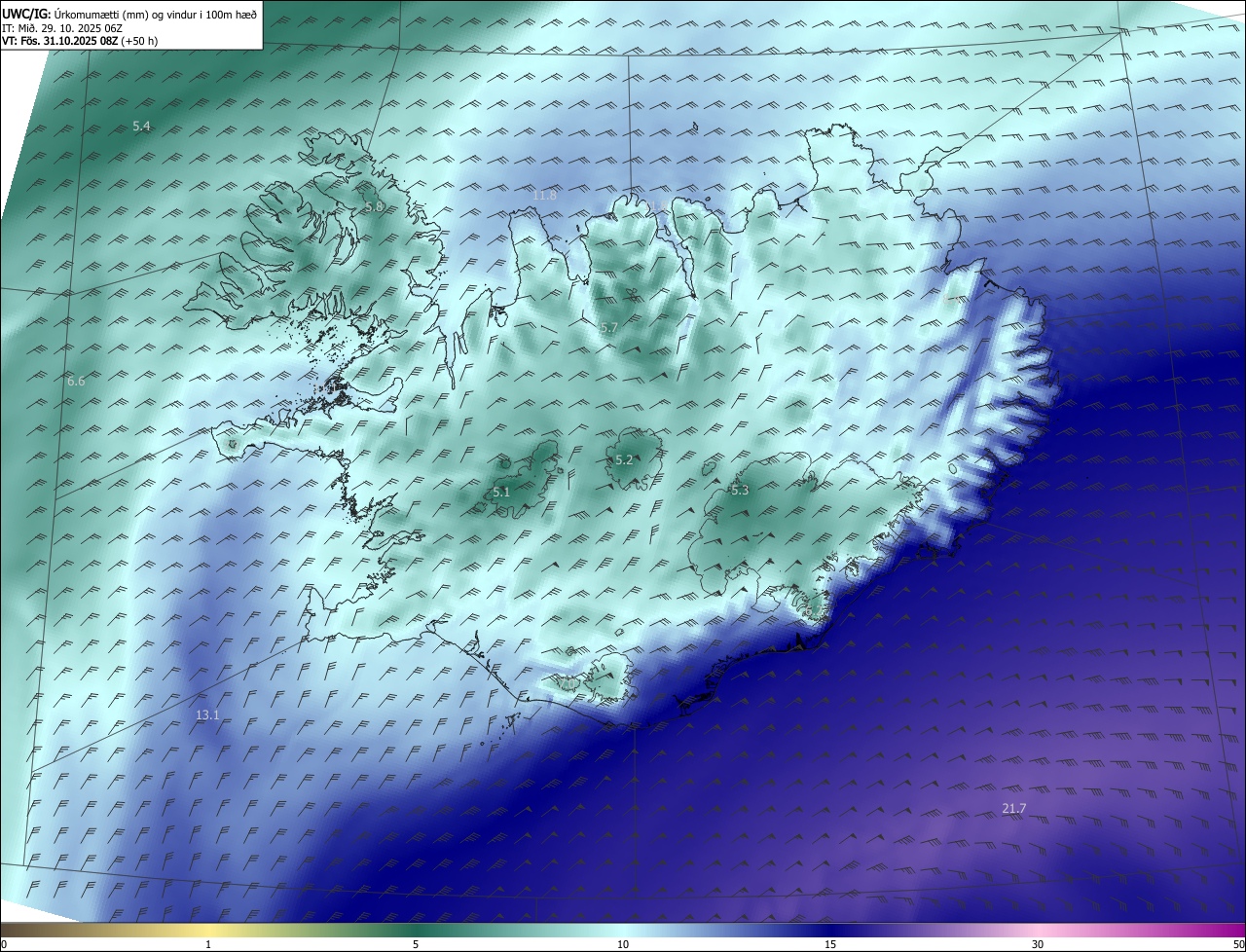Click the 5.1 value on the glacier
The width and height of the screenshot is (1246, 952).
point(500,493)
